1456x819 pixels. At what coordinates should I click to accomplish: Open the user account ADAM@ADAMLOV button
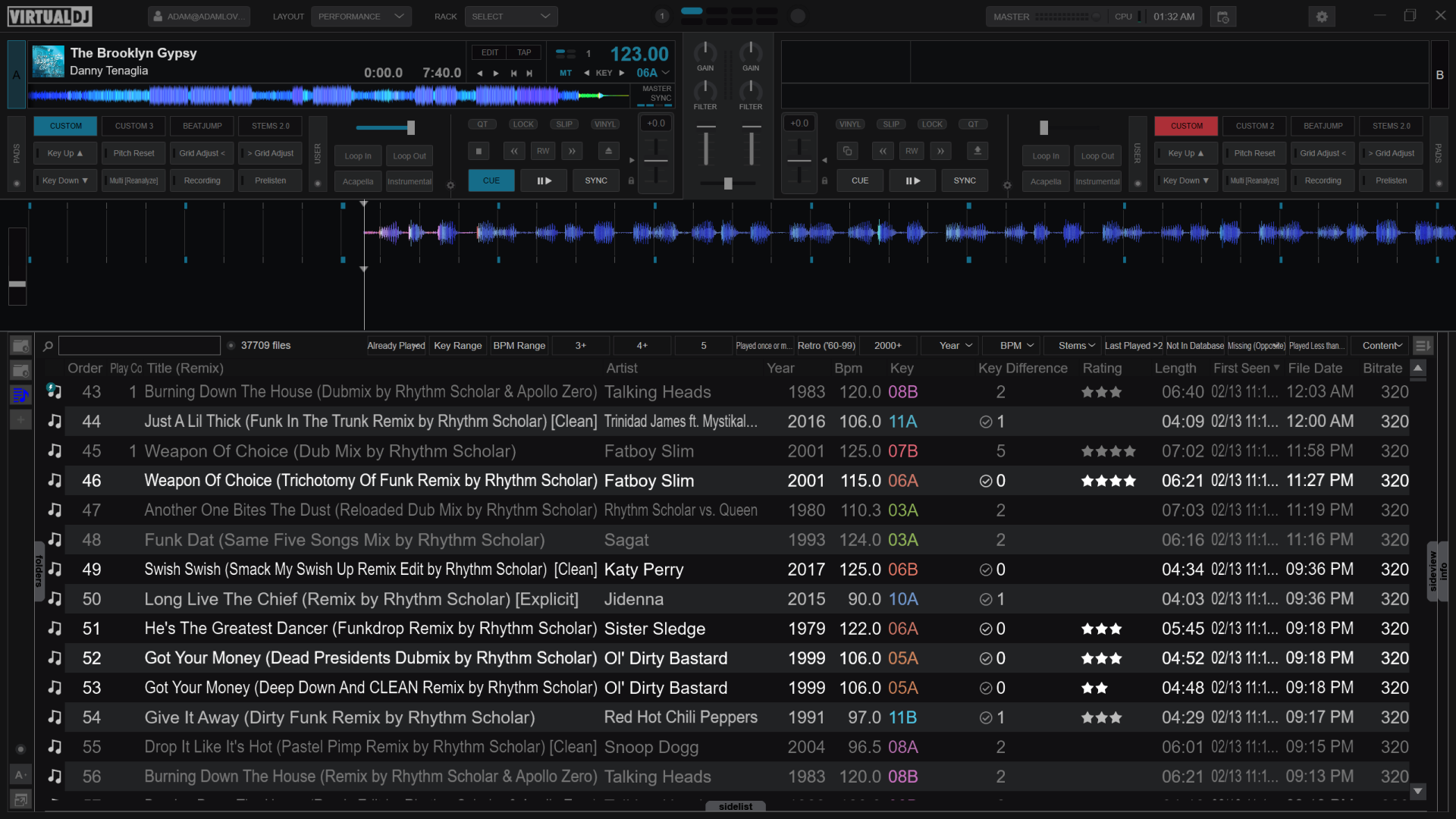pyautogui.click(x=198, y=17)
